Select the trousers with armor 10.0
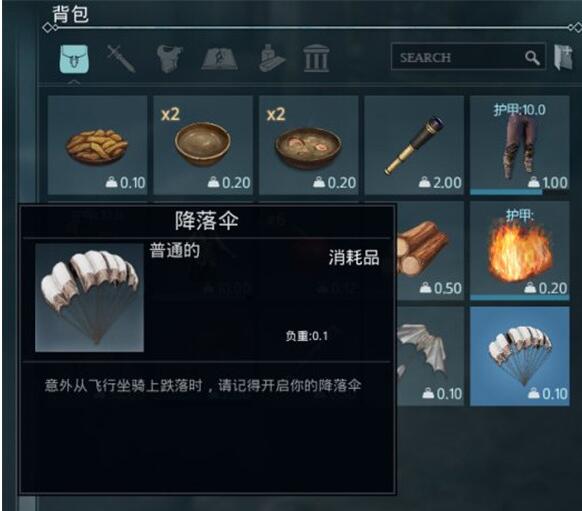The width and height of the screenshot is (582, 511). pos(520,145)
